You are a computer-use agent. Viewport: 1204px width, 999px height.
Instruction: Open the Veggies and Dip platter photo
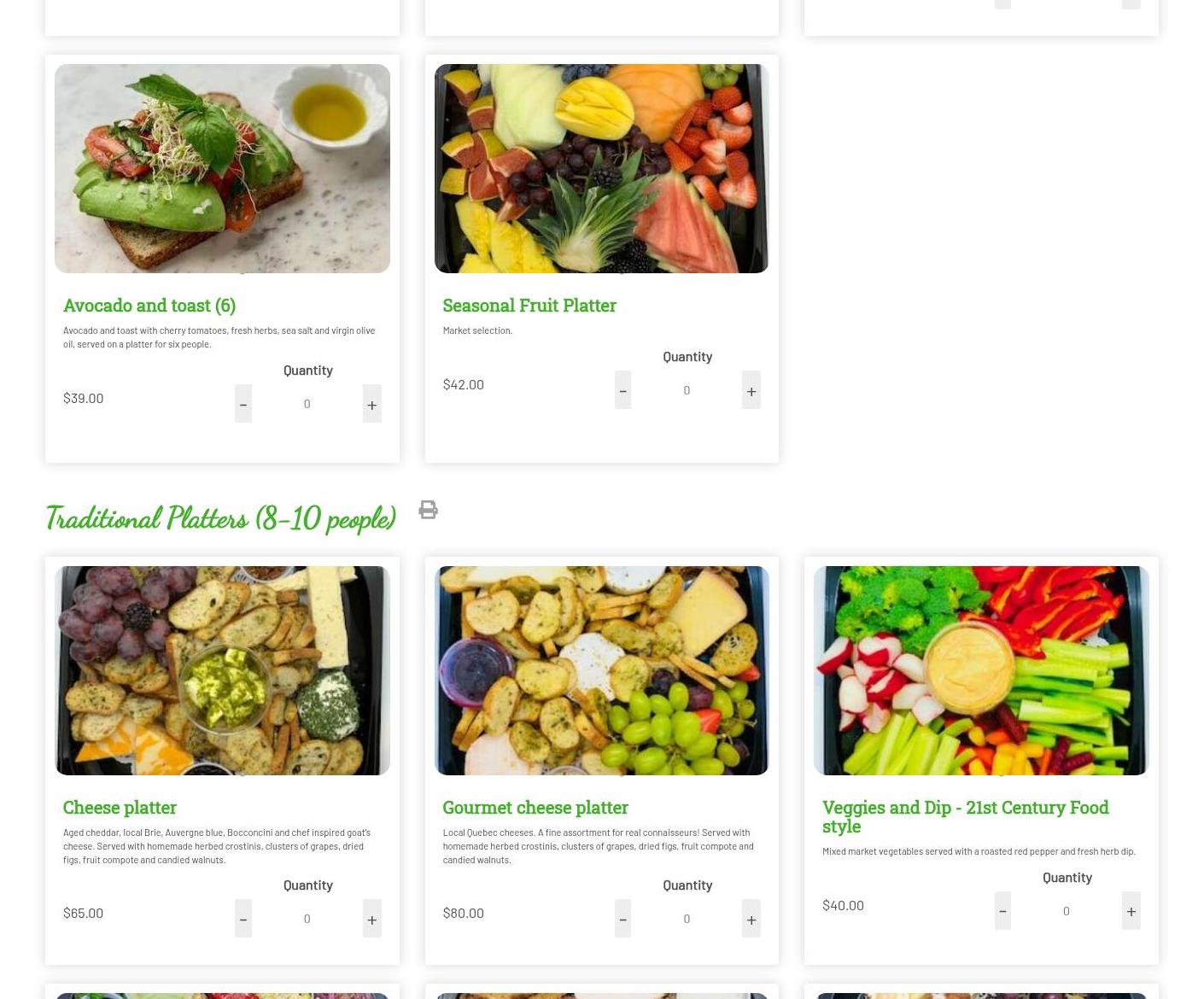(x=981, y=670)
